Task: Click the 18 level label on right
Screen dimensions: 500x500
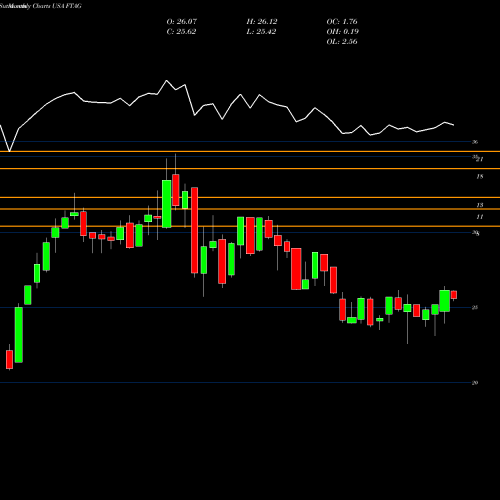Action: tap(480, 177)
